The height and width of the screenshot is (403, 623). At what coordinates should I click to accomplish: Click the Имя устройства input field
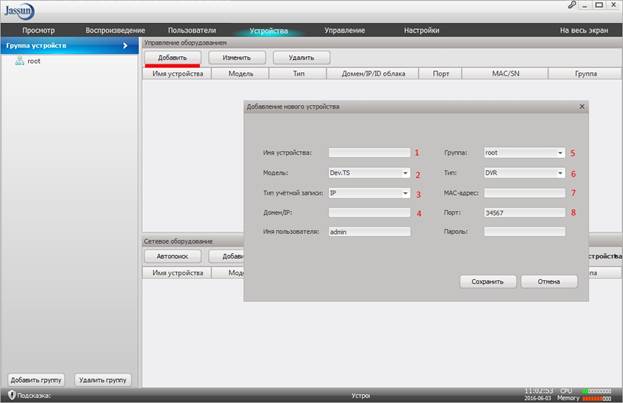click(369, 153)
